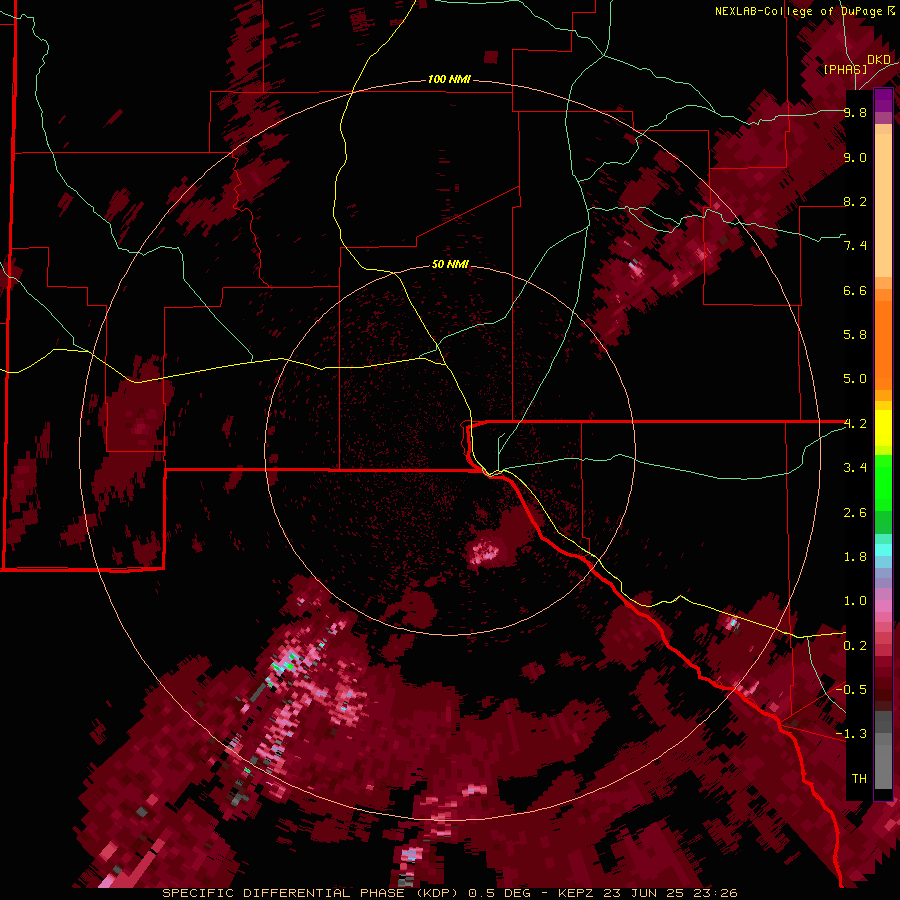Click the 5.8 scale value

point(855,334)
